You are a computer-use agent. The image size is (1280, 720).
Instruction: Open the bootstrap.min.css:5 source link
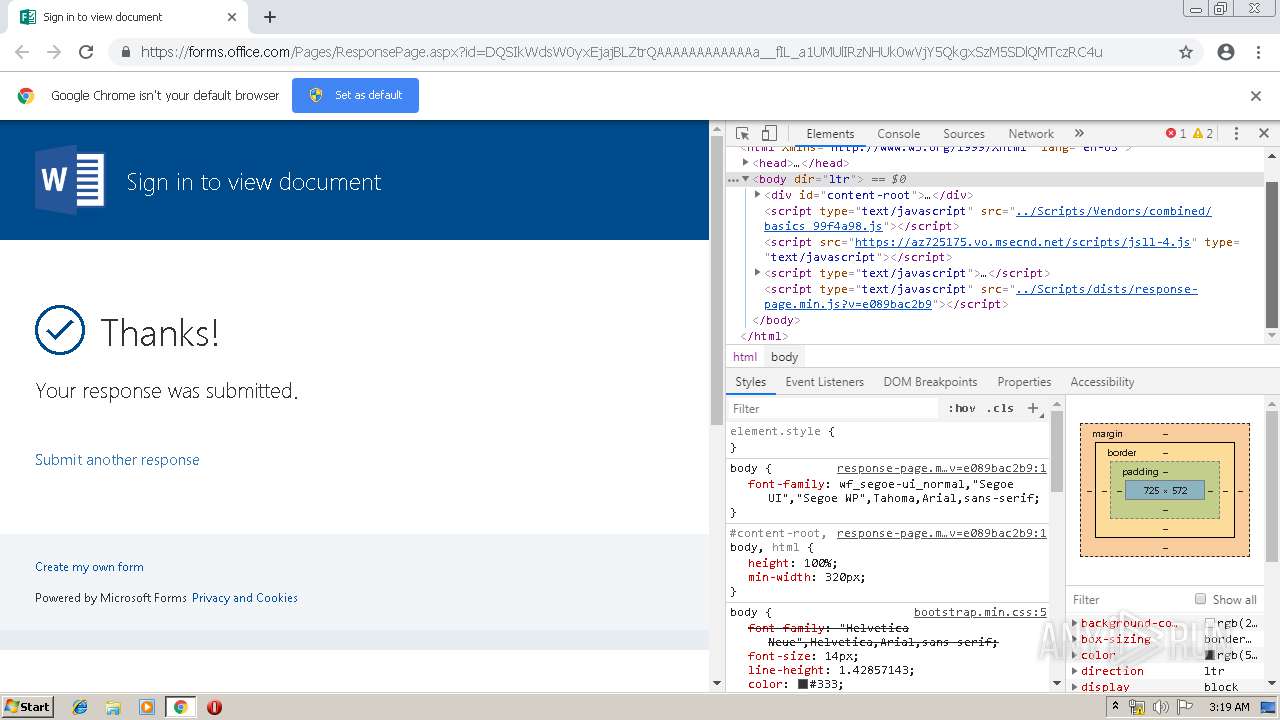tap(980, 612)
